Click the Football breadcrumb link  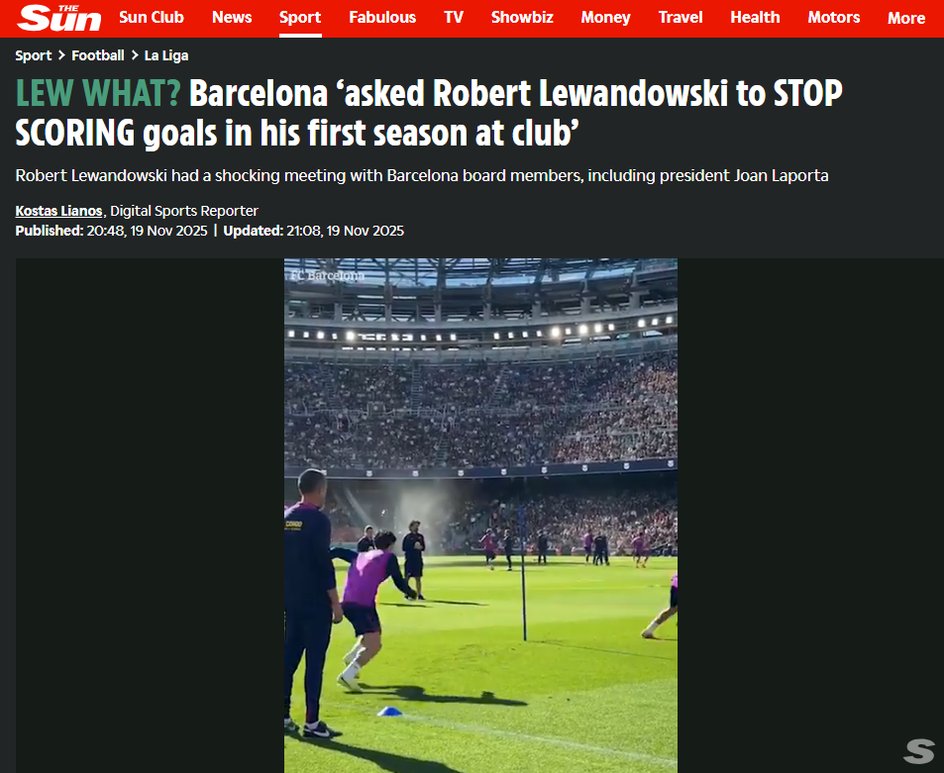coord(98,55)
